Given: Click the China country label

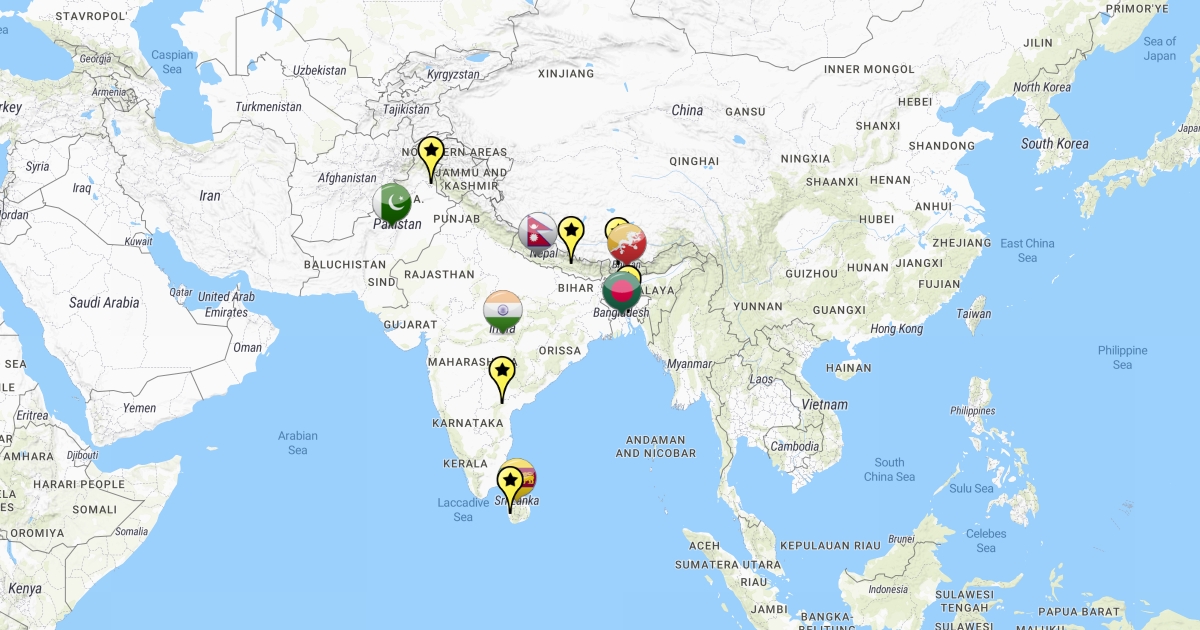Looking at the screenshot, I should click(687, 110).
